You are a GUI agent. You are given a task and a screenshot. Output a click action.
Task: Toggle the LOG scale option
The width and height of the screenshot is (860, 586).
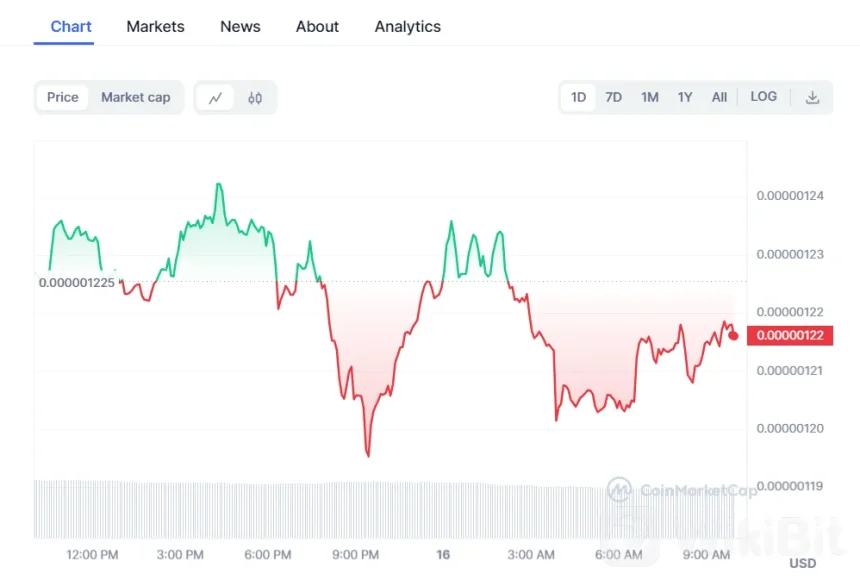(x=763, y=97)
